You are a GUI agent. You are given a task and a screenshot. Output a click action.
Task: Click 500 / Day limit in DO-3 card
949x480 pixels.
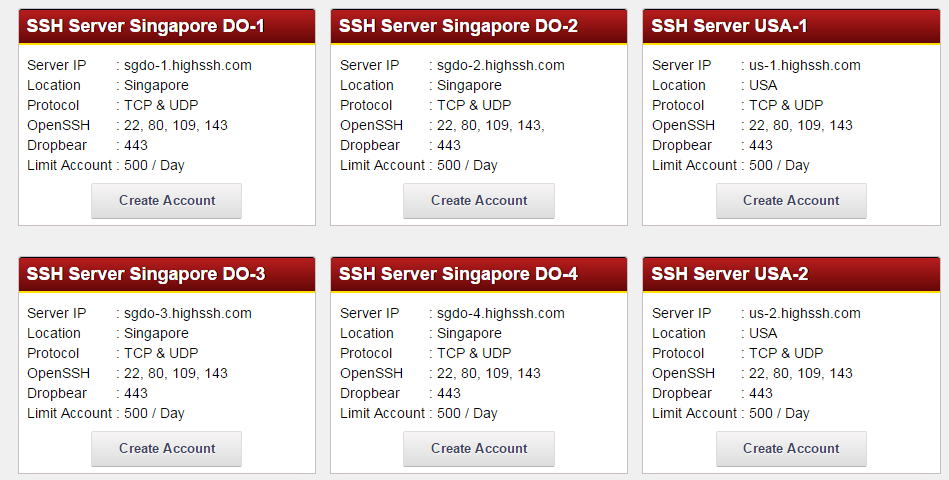point(154,413)
